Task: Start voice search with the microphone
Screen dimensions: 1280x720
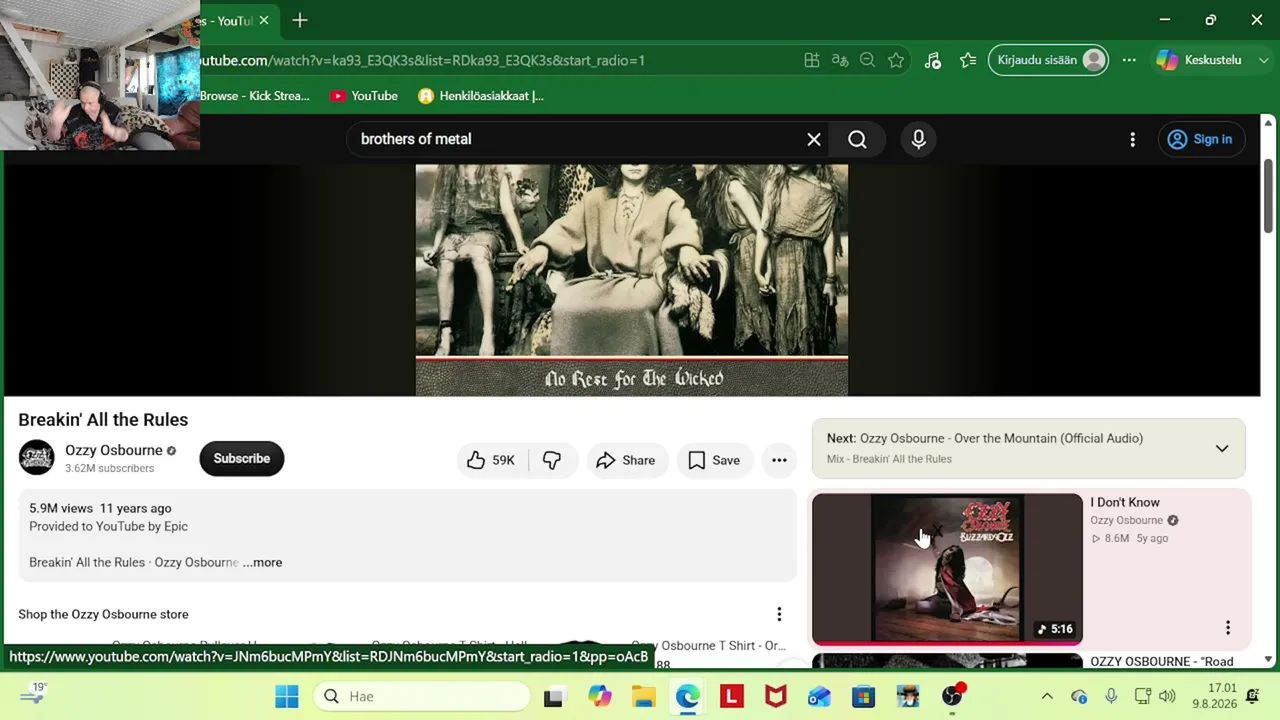Action: pyautogui.click(x=919, y=140)
